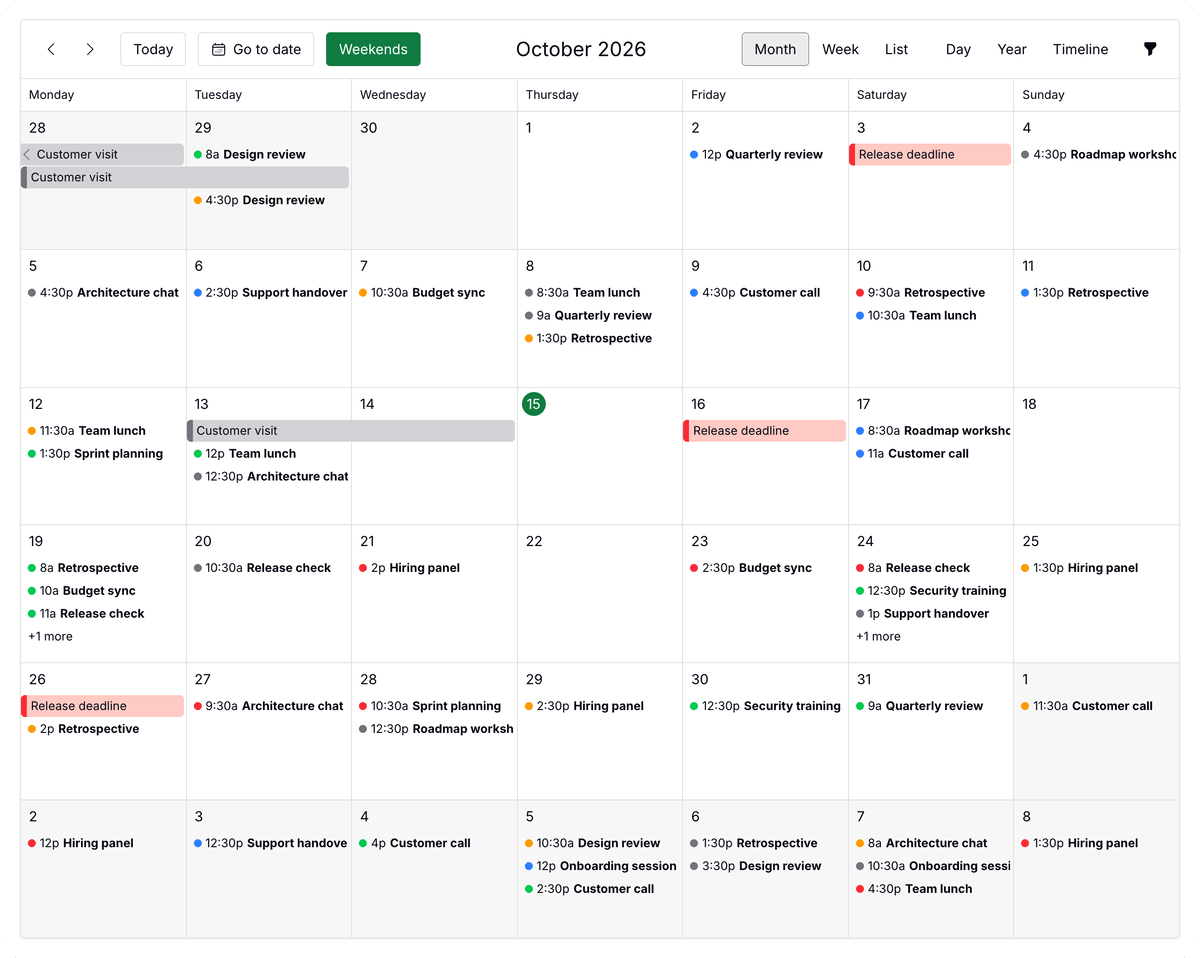Screen dimensions: 1200x958
Task: Open the filter funnel icon
Action: [x=1150, y=49]
